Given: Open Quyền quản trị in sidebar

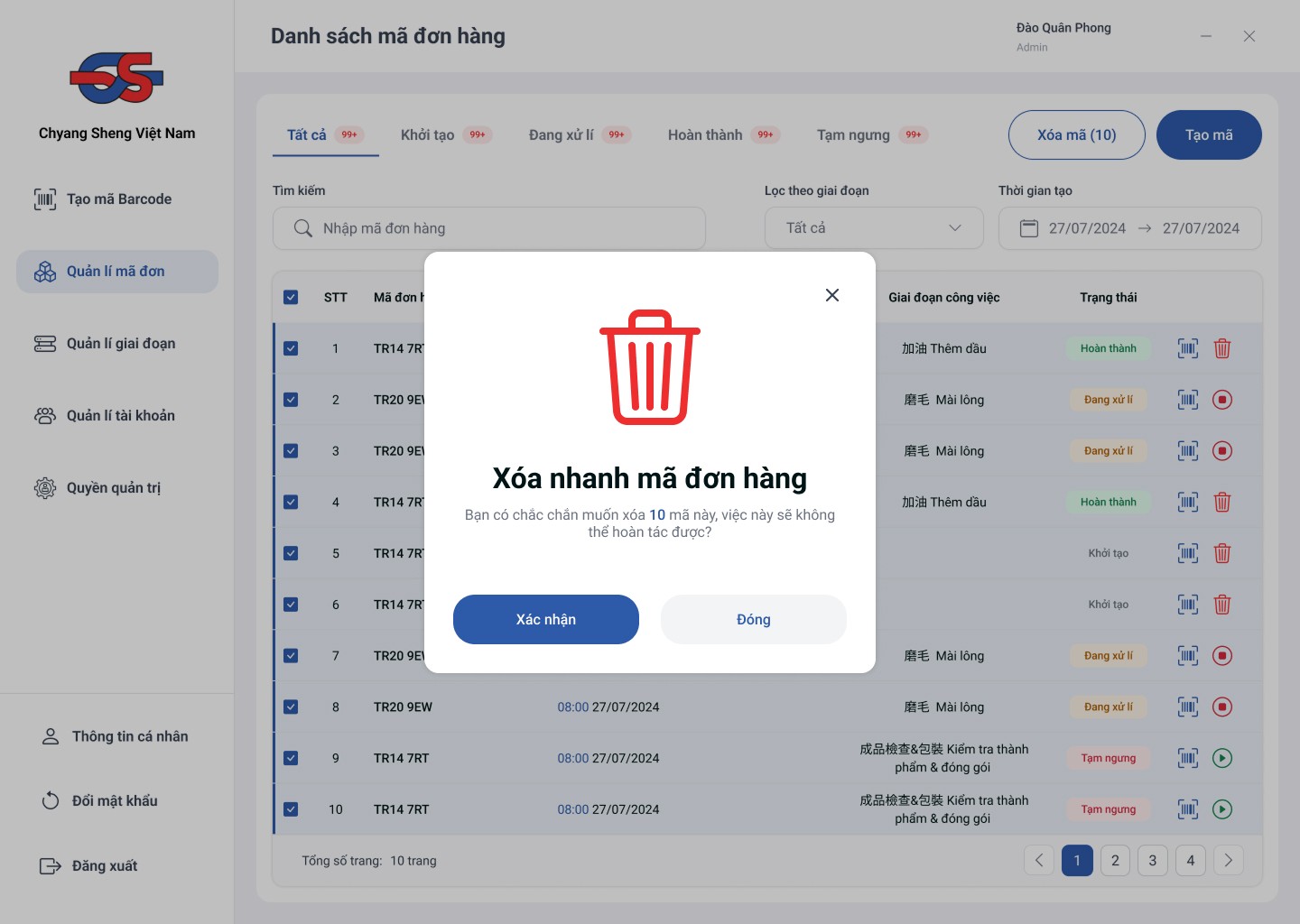Looking at the screenshot, I should 117,488.
